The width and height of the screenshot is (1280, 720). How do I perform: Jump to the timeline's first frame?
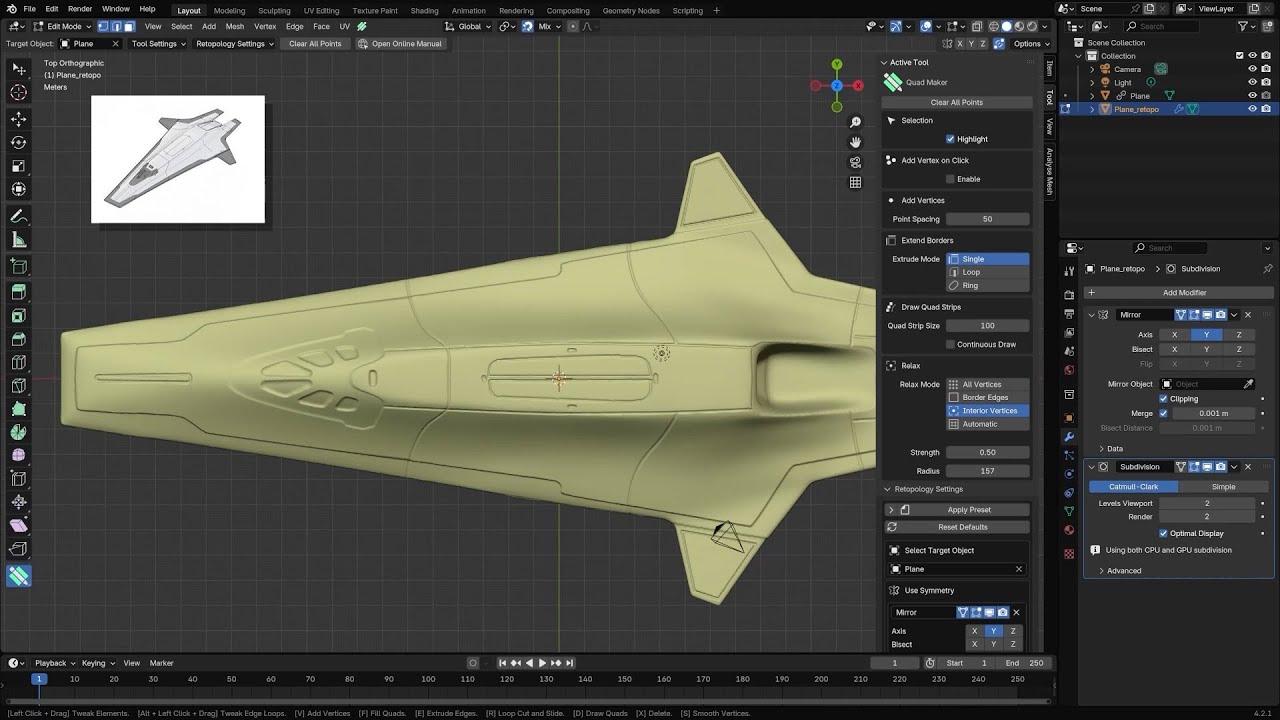pos(502,663)
